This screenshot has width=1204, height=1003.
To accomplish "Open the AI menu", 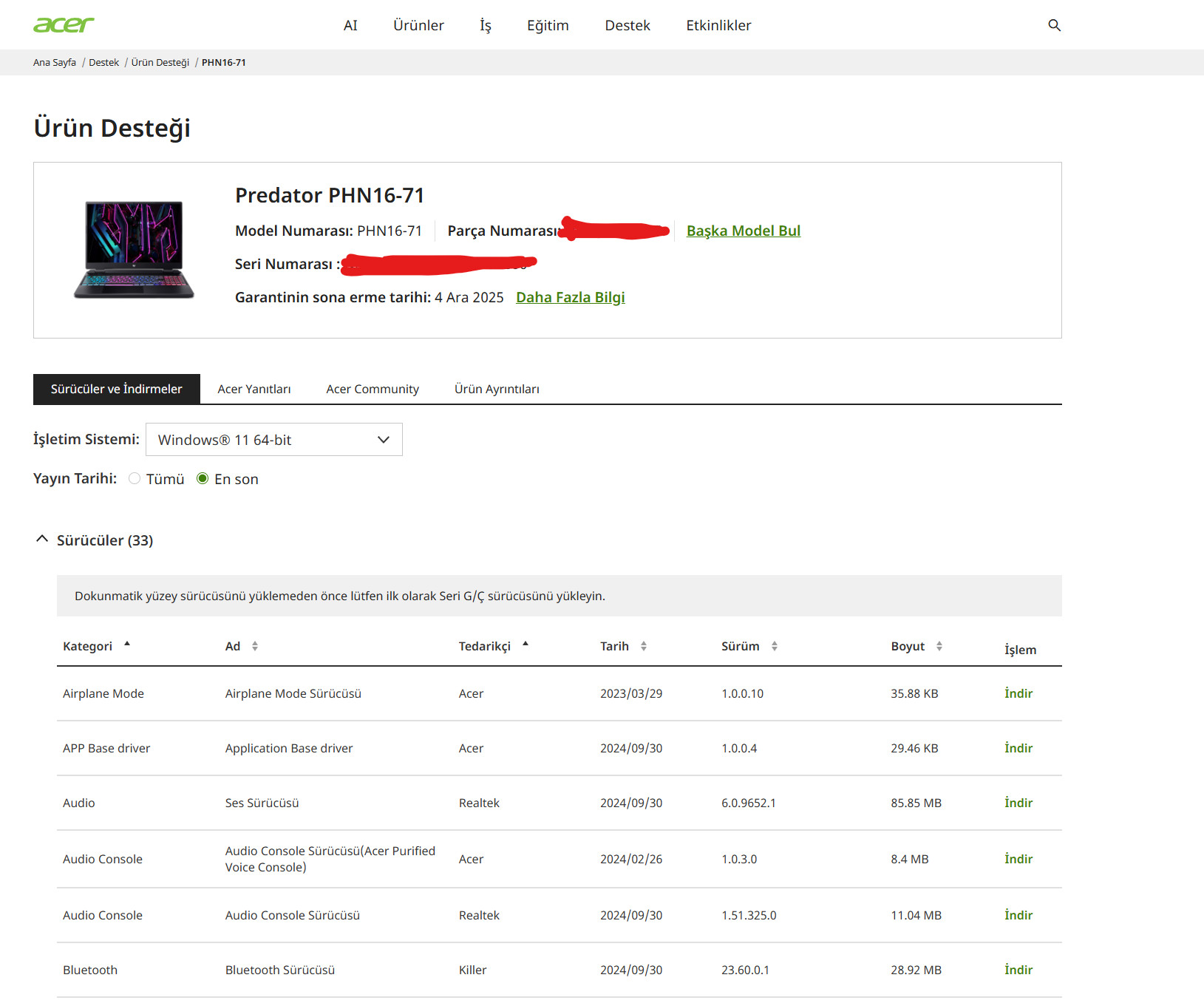I will (x=350, y=25).
